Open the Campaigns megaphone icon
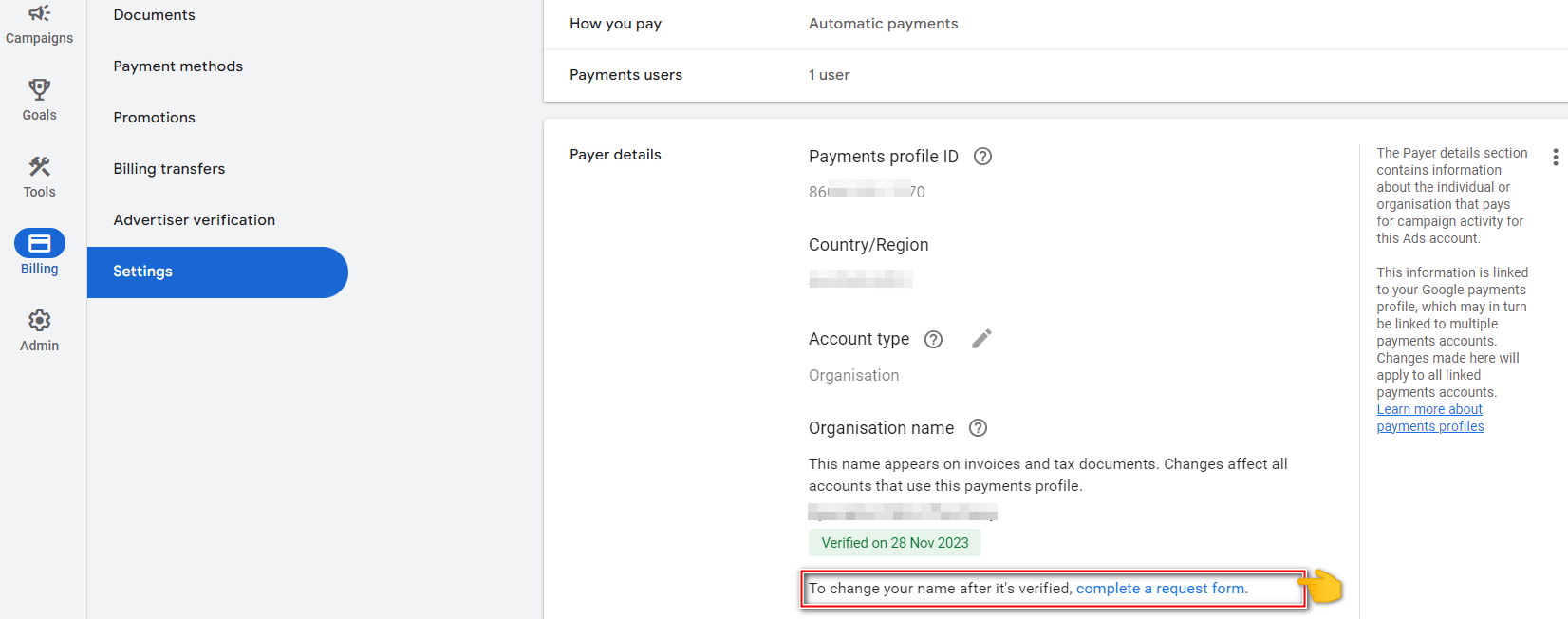 point(39,12)
